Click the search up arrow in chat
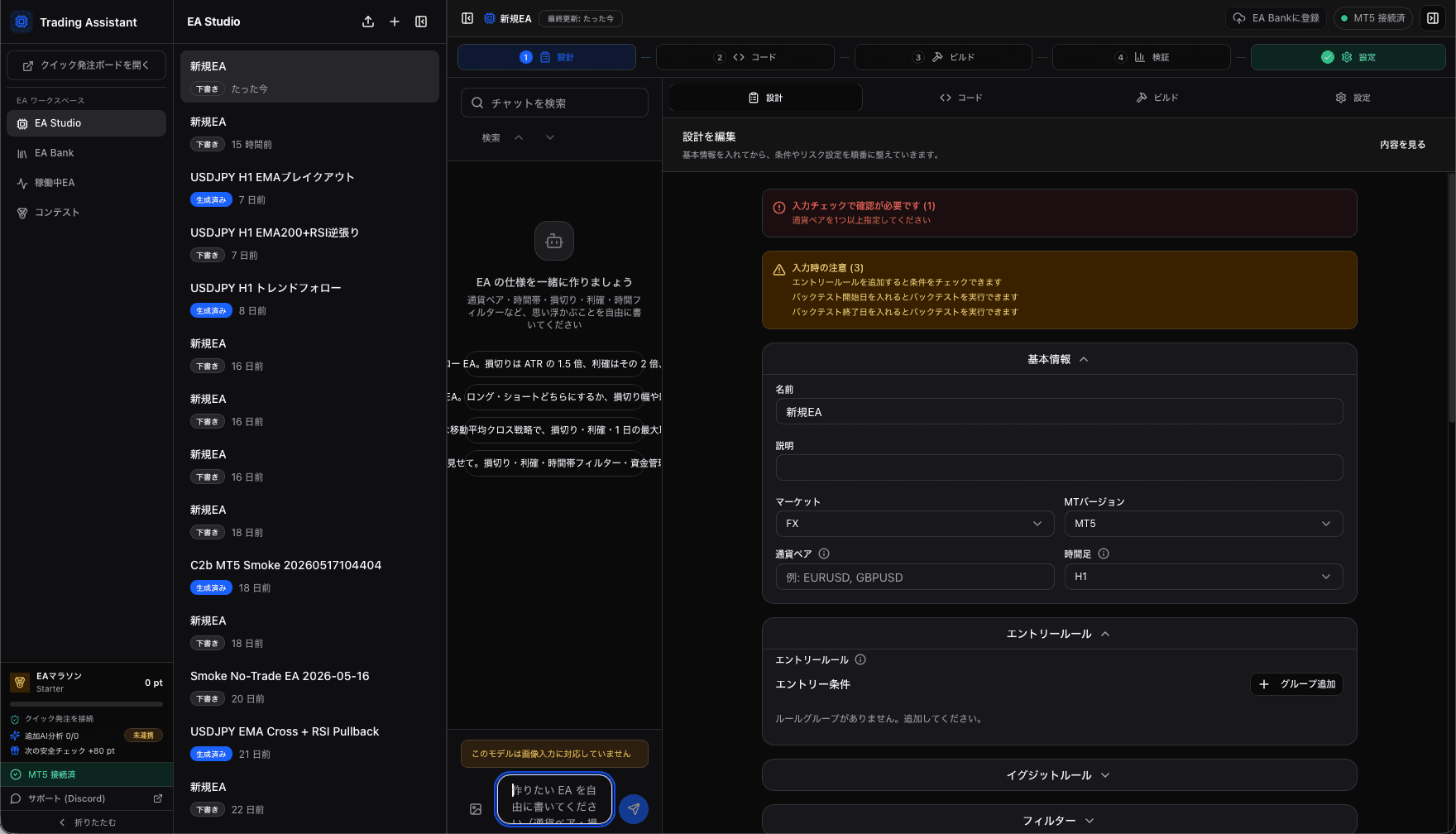This screenshot has height=834, width=1456. pyautogui.click(x=519, y=137)
